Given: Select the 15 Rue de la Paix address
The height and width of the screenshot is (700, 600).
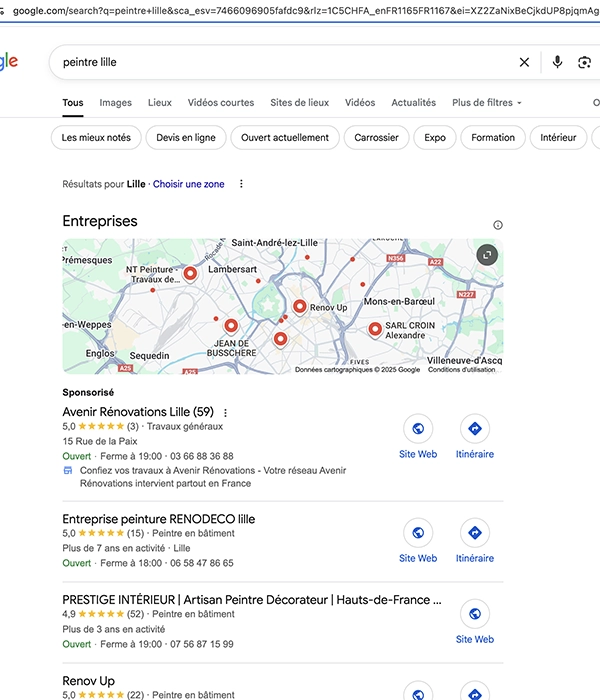Looking at the screenshot, I should pyautogui.click(x=100, y=441).
